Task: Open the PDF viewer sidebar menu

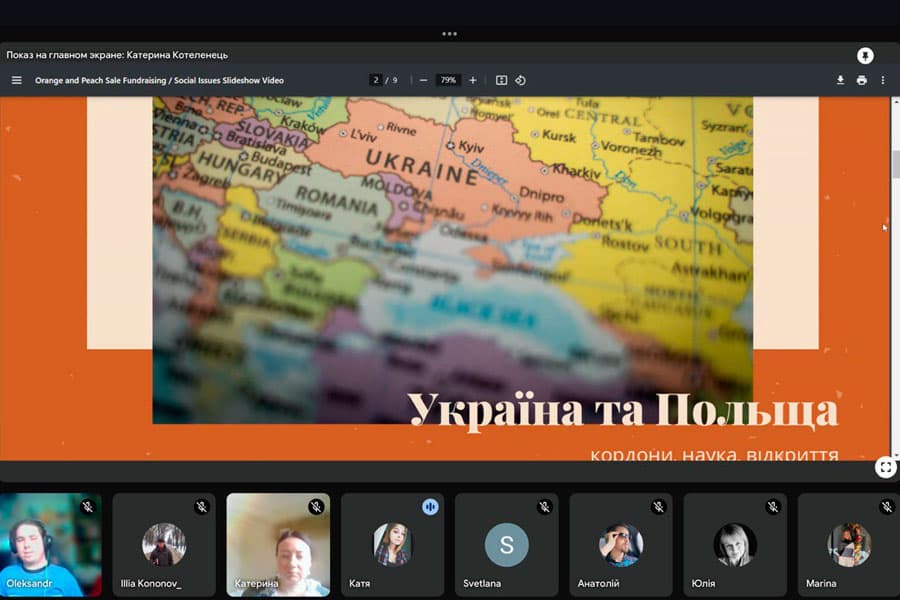Action: pos(17,80)
